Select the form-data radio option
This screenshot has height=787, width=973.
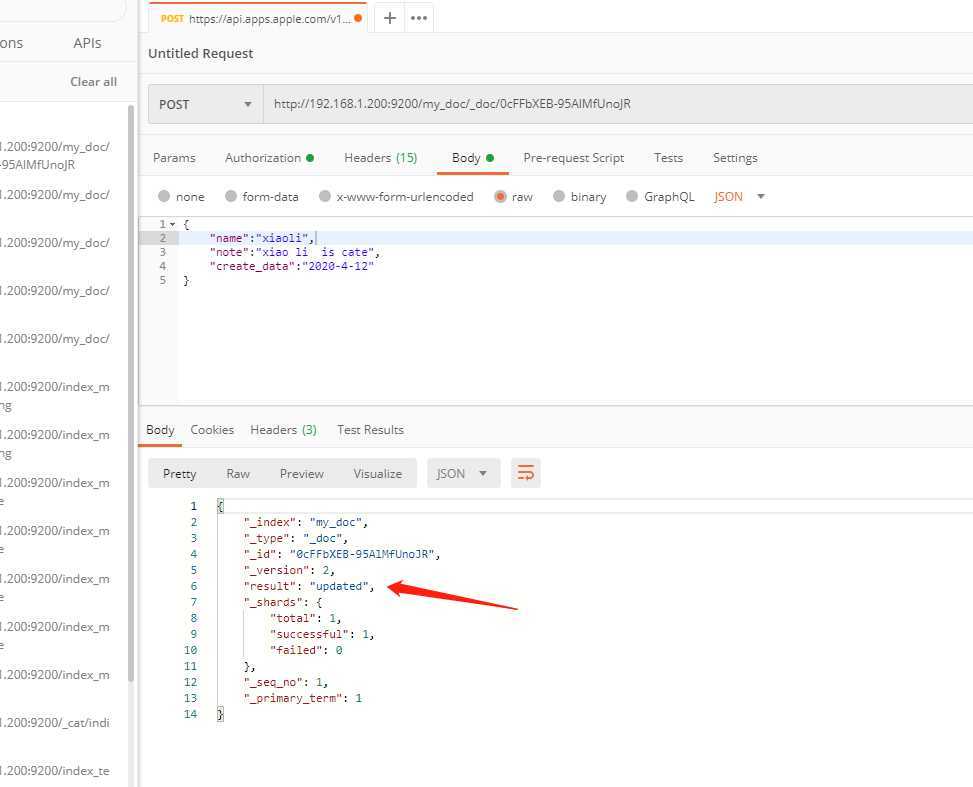[x=231, y=196]
